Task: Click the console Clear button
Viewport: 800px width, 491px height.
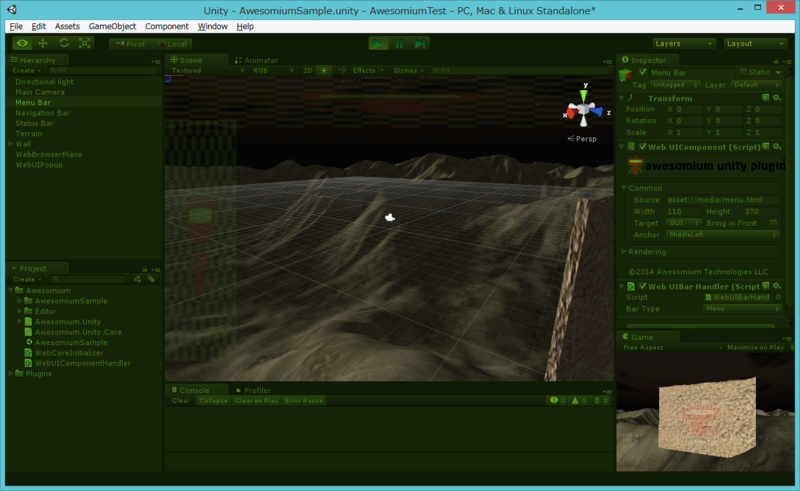Action: (181, 401)
